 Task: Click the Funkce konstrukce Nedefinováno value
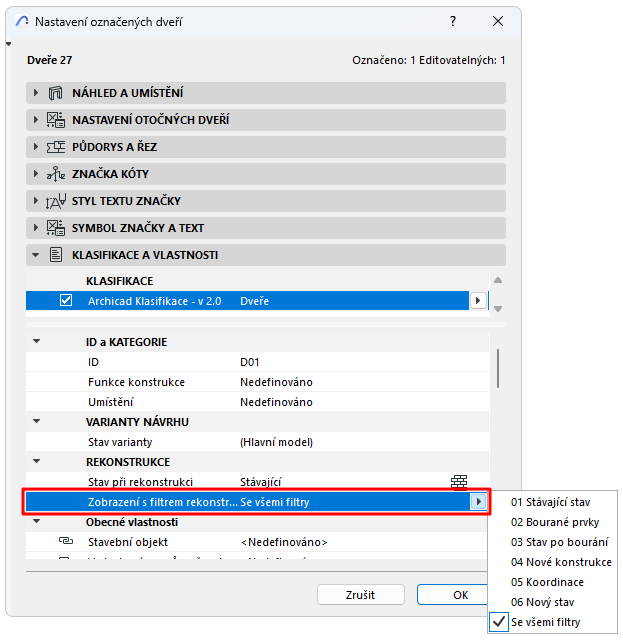(276, 382)
